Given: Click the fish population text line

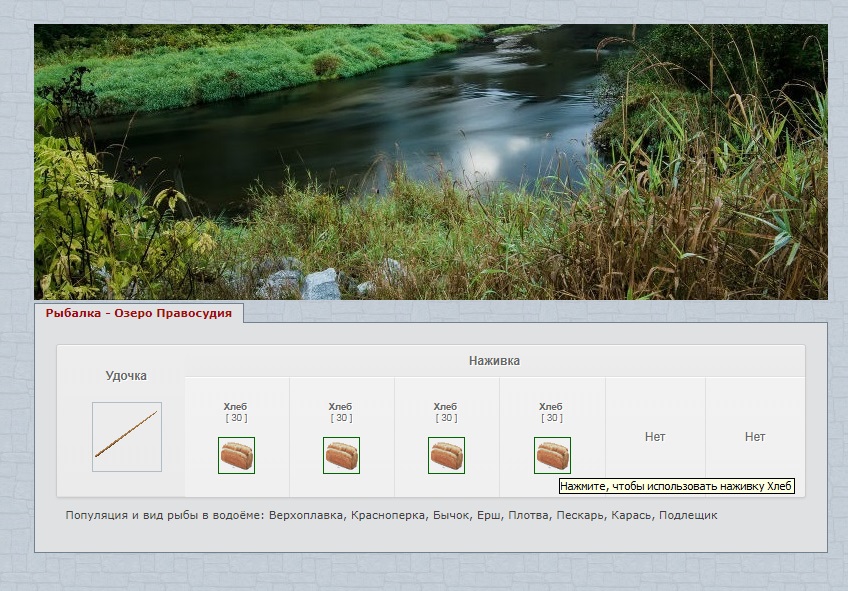Looking at the screenshot, I should (391, 516).
